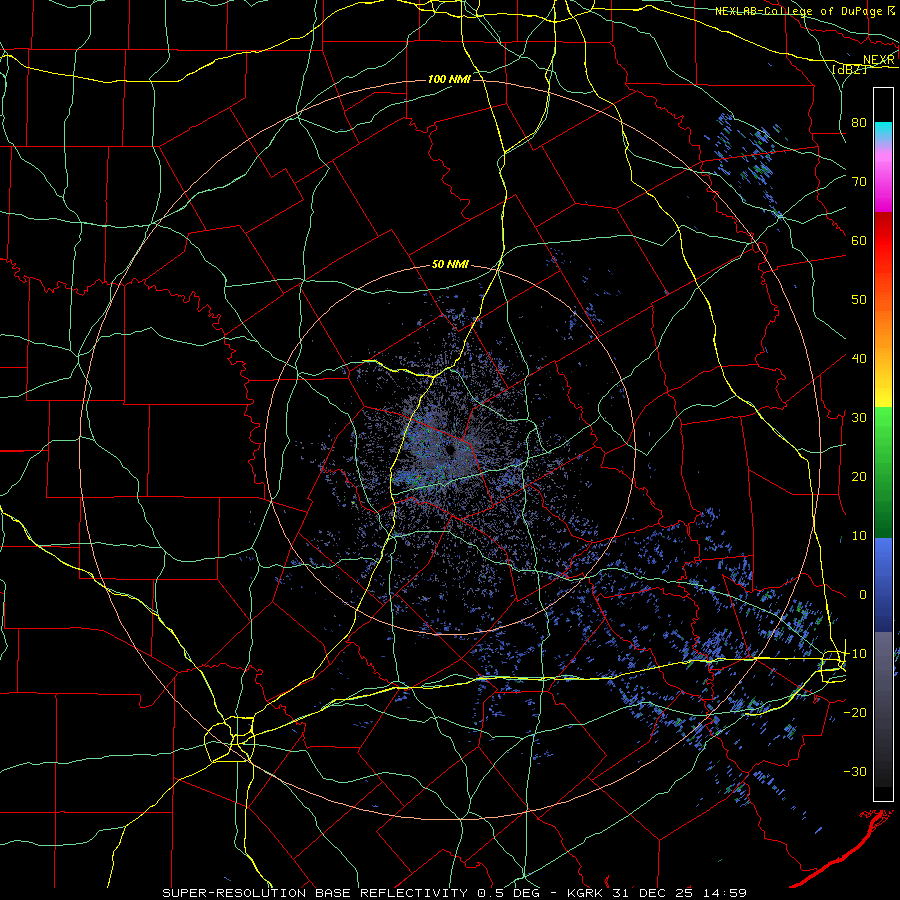The image size is (900, 900).
Task: Select the 80 dBZ scale value
Action: [x=859, y=123]
